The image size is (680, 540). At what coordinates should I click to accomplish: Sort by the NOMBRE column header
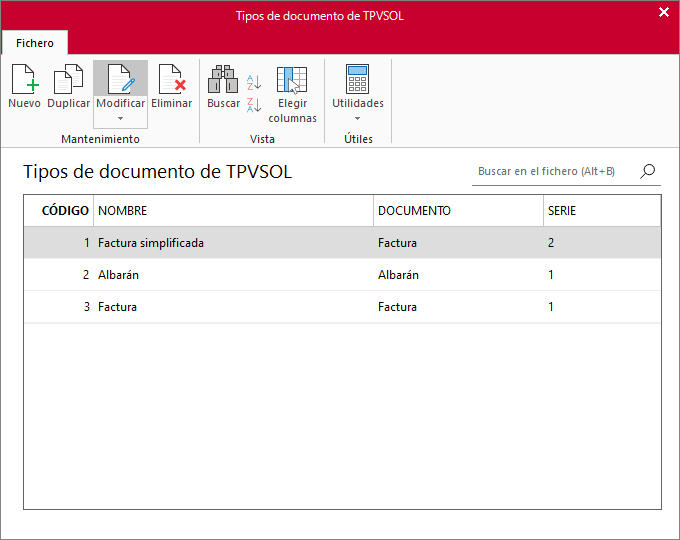(x=233, y=211)
